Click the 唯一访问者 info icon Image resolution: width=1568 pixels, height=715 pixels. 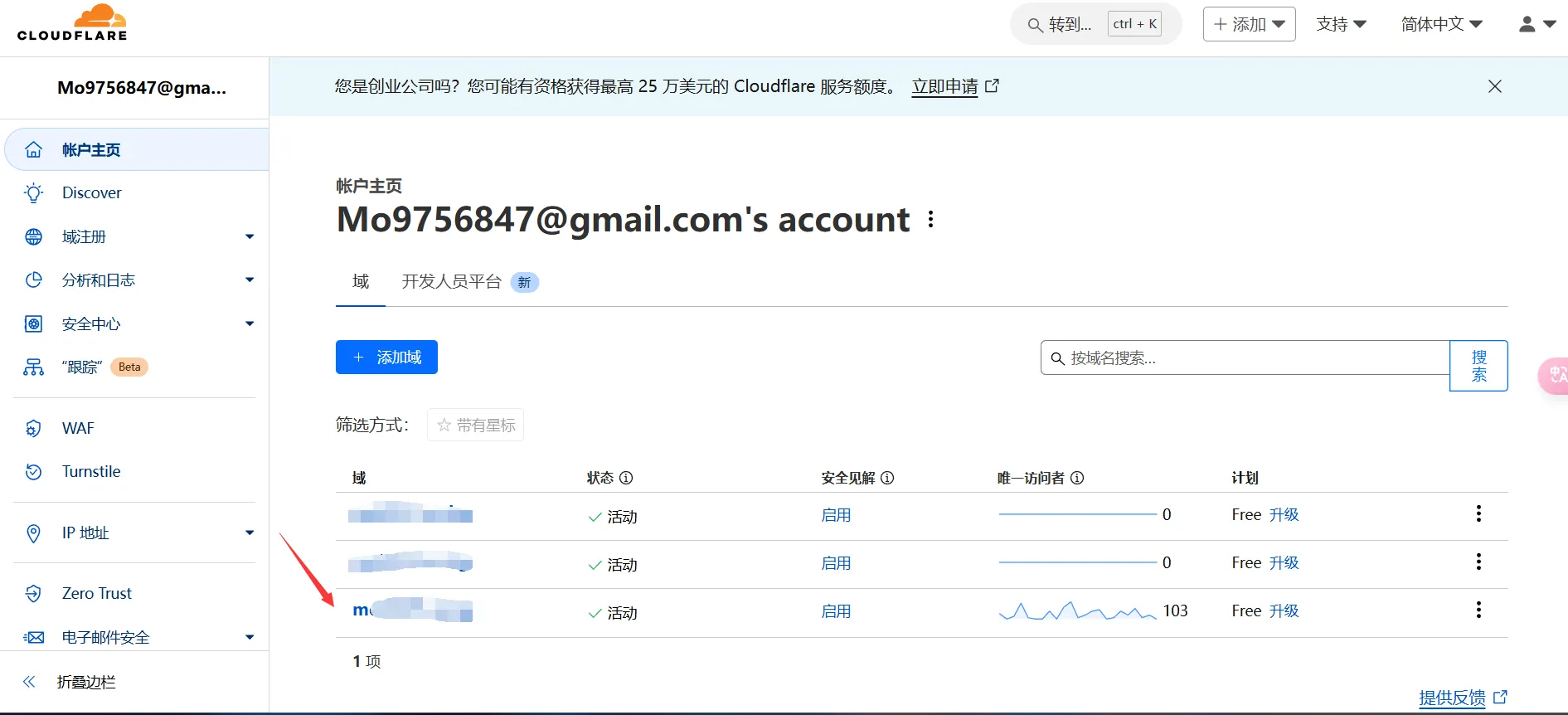1078,478
